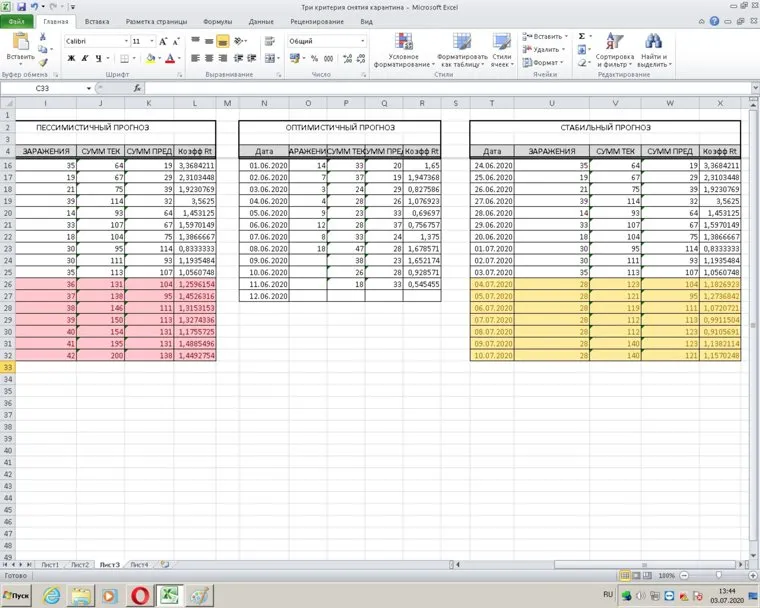
Task: Switch to sheet tab Лист2
Action: (79, 565)
